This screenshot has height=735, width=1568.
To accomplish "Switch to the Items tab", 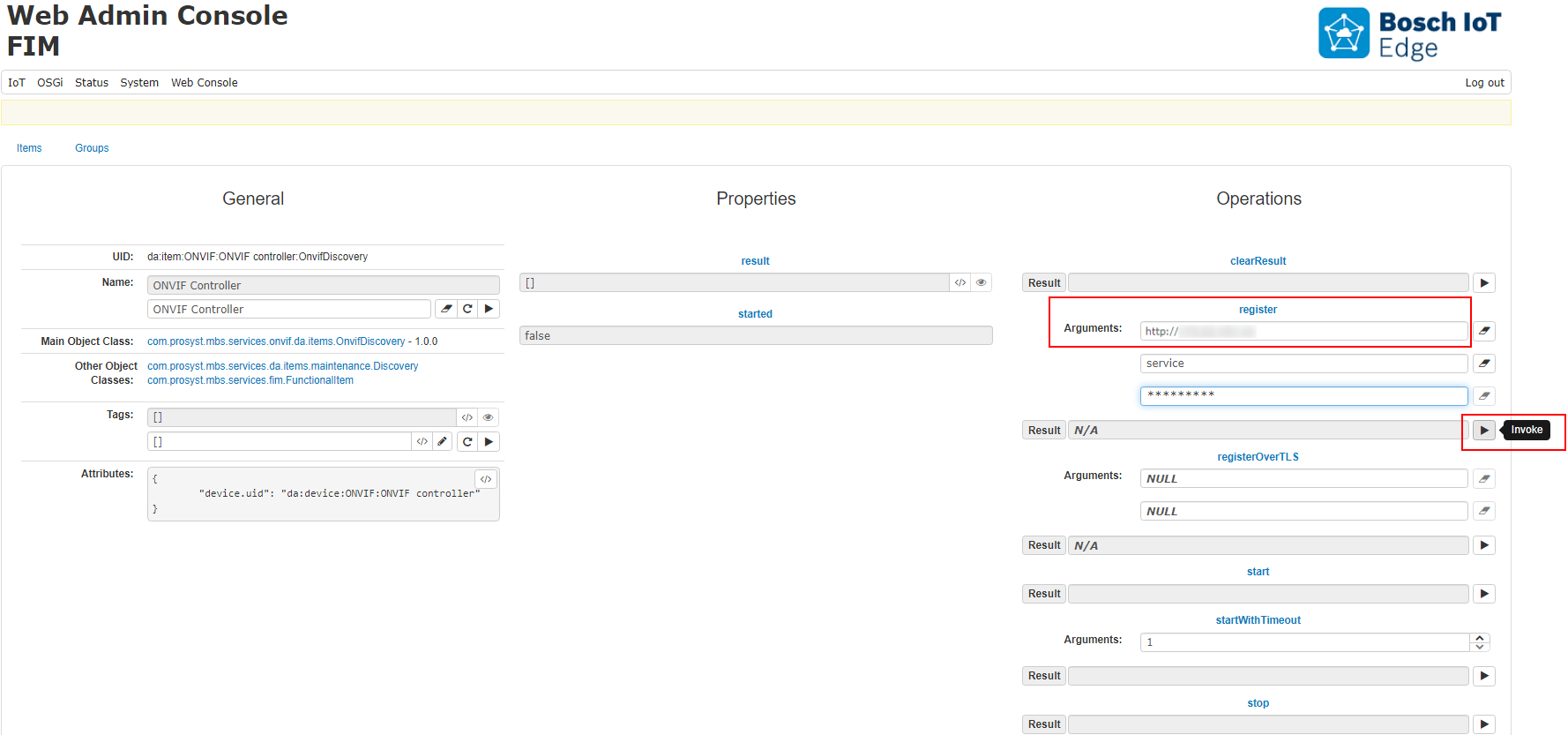I will point(29,148).
